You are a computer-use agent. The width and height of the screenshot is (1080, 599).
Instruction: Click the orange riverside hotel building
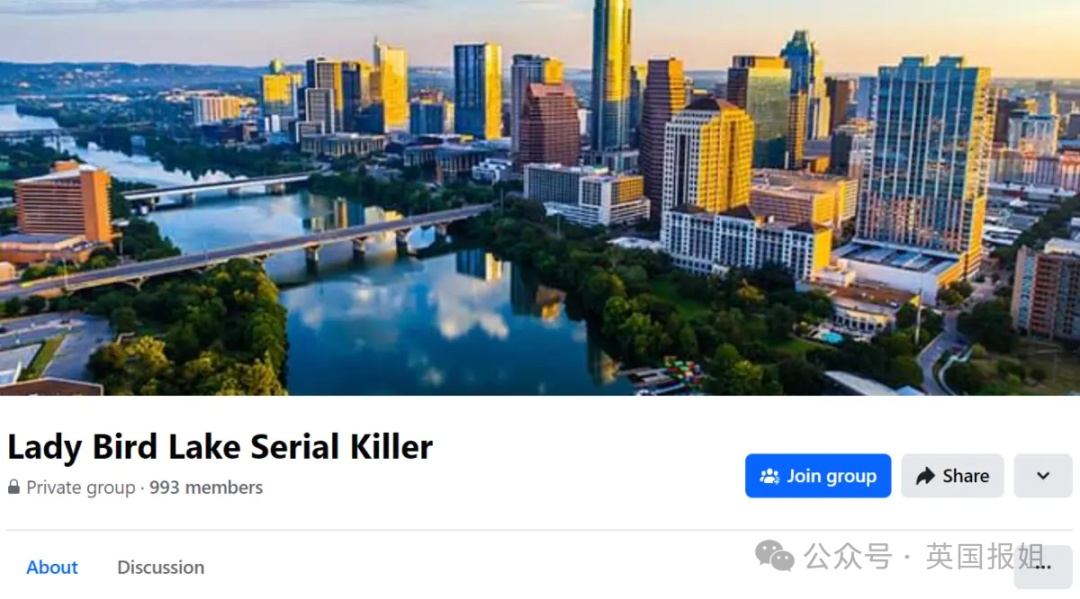point(63,203)
